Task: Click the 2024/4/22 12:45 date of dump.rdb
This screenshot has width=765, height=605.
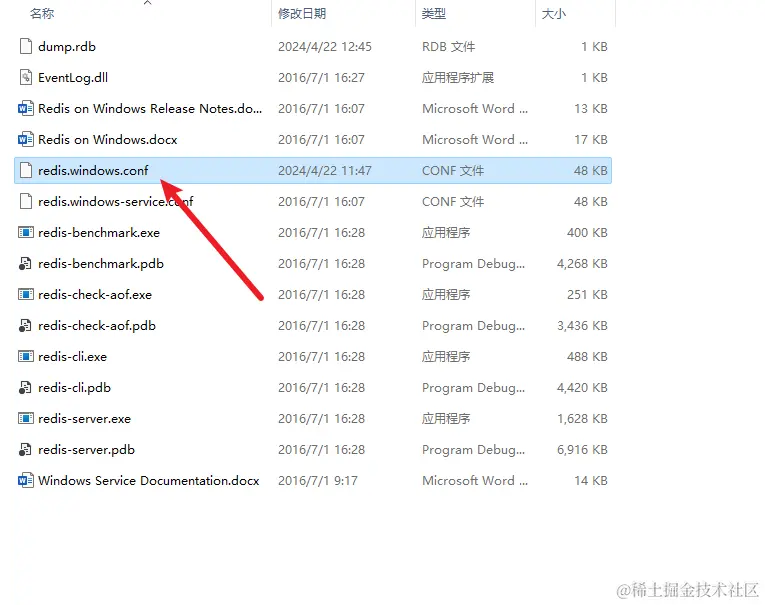Action: 325,46
